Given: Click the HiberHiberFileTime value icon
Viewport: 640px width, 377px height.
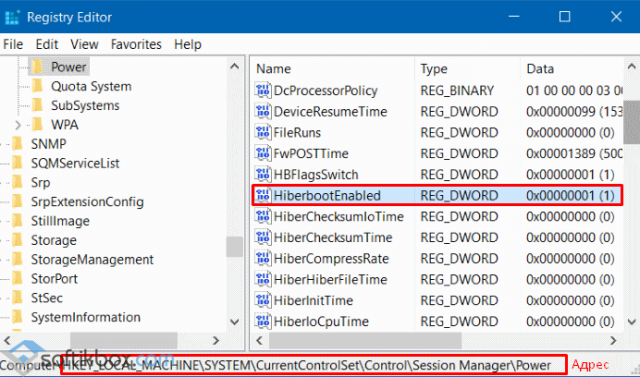Looking at the screenshot, I should pos(262,279).
